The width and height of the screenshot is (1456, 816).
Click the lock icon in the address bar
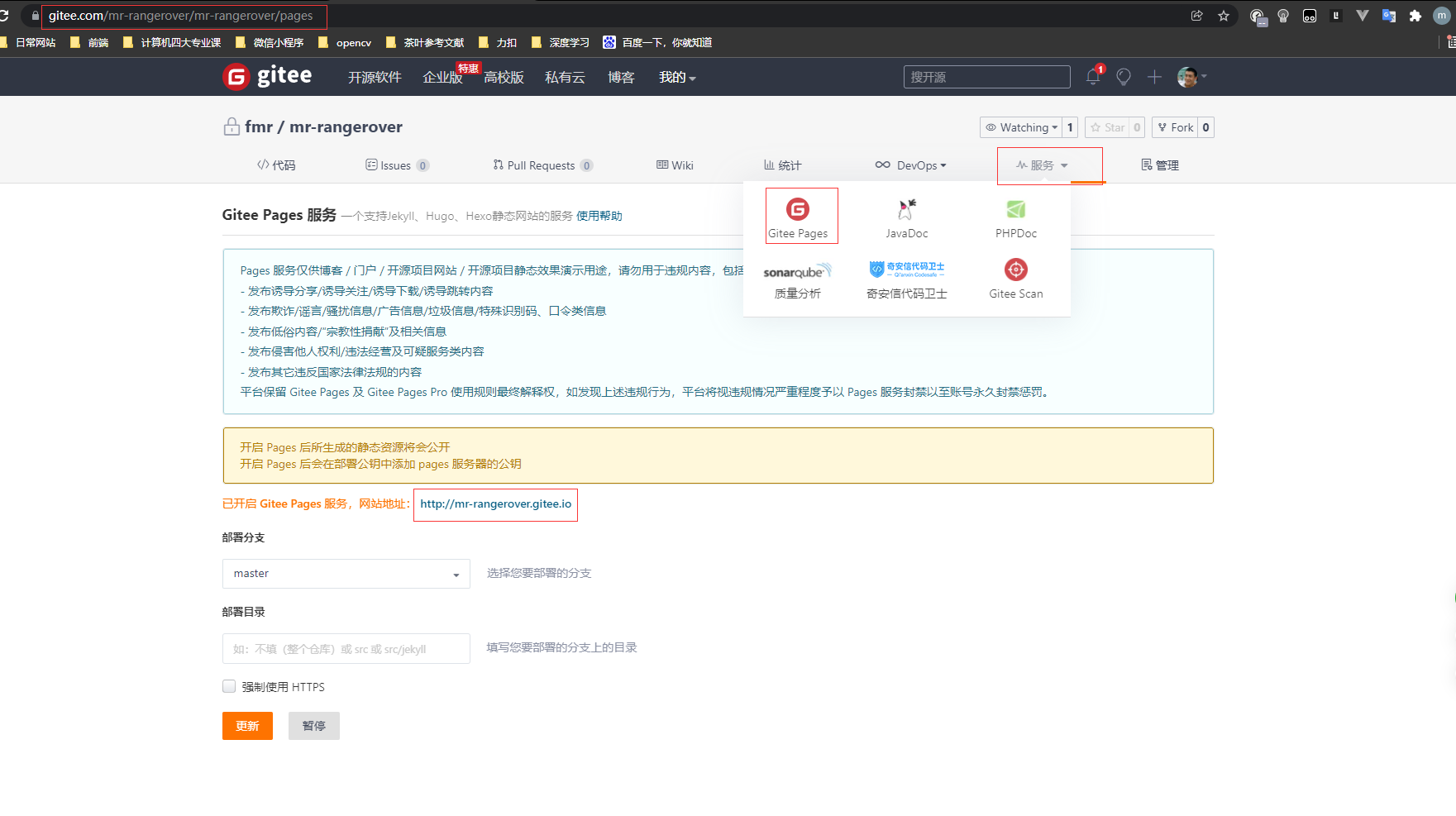coord(36,16)
